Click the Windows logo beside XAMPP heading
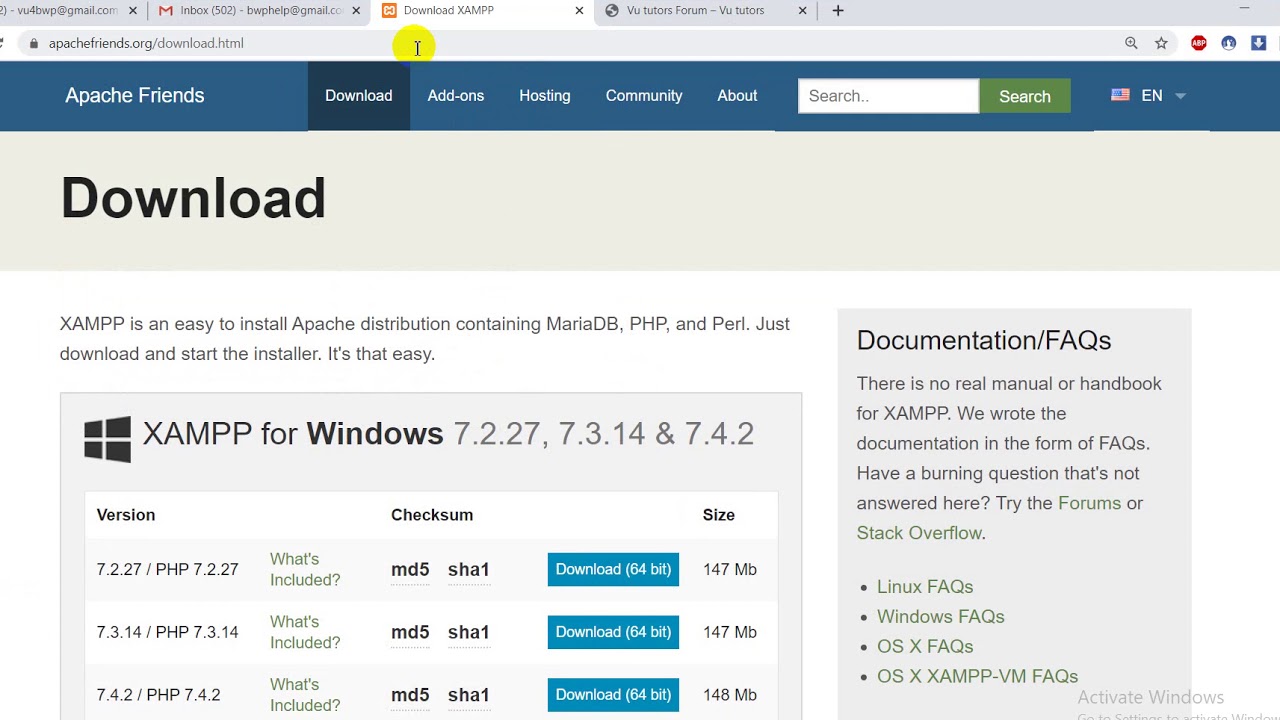 [x=107, y=439]
